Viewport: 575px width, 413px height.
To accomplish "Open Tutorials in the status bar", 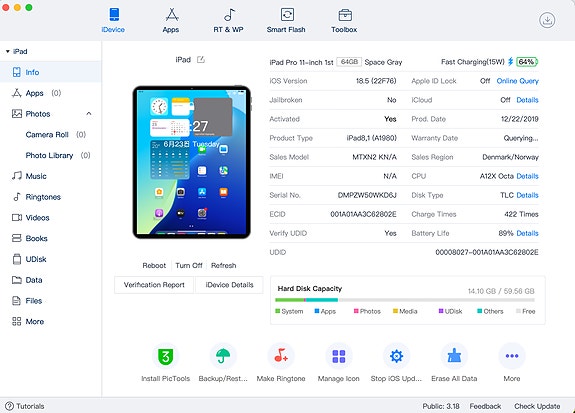I will [x=25, y=406].
